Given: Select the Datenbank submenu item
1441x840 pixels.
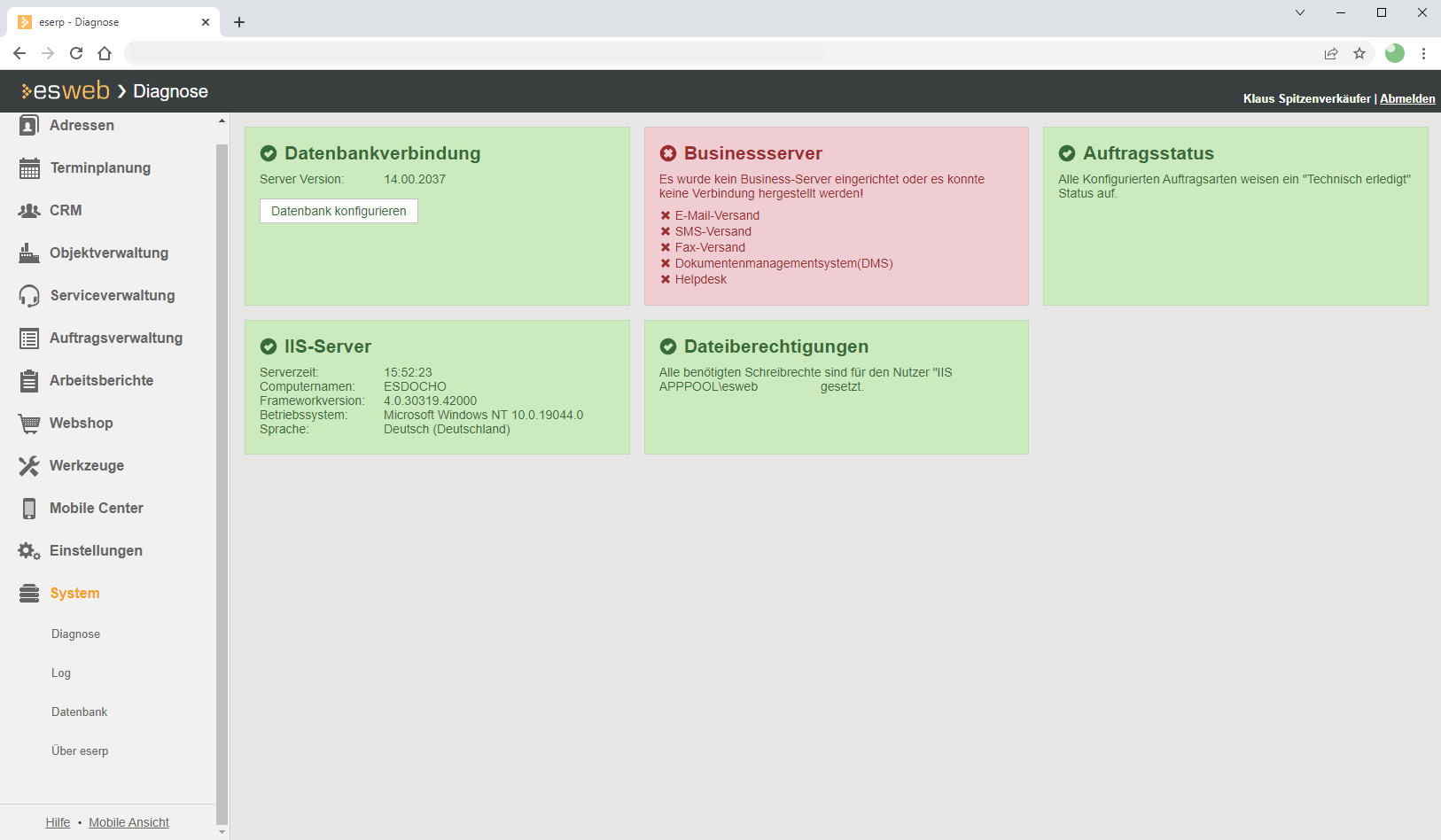Looking at the screenshot, I should [x=79, y=712].
